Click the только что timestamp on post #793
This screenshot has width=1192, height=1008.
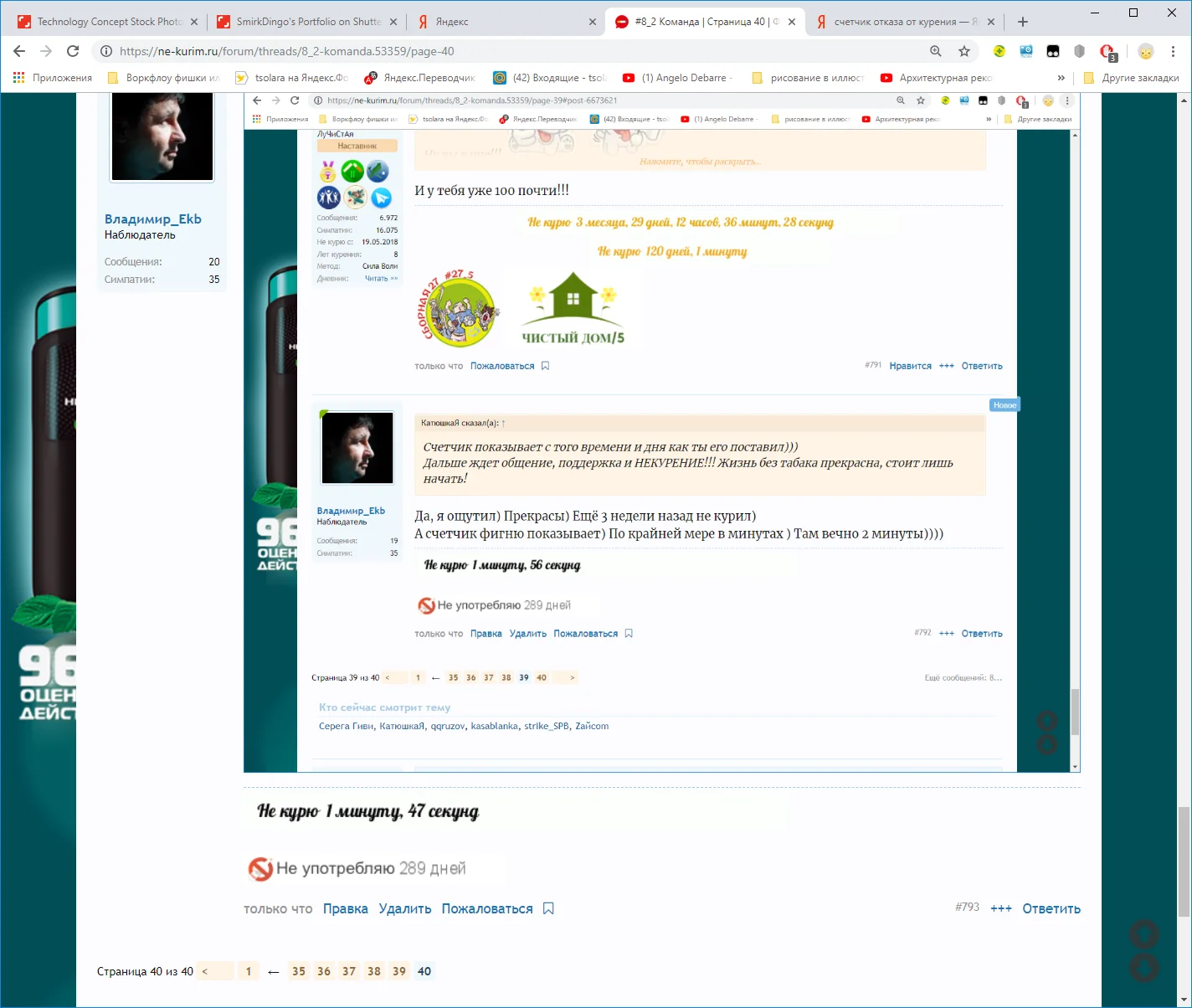pos(278,909)
